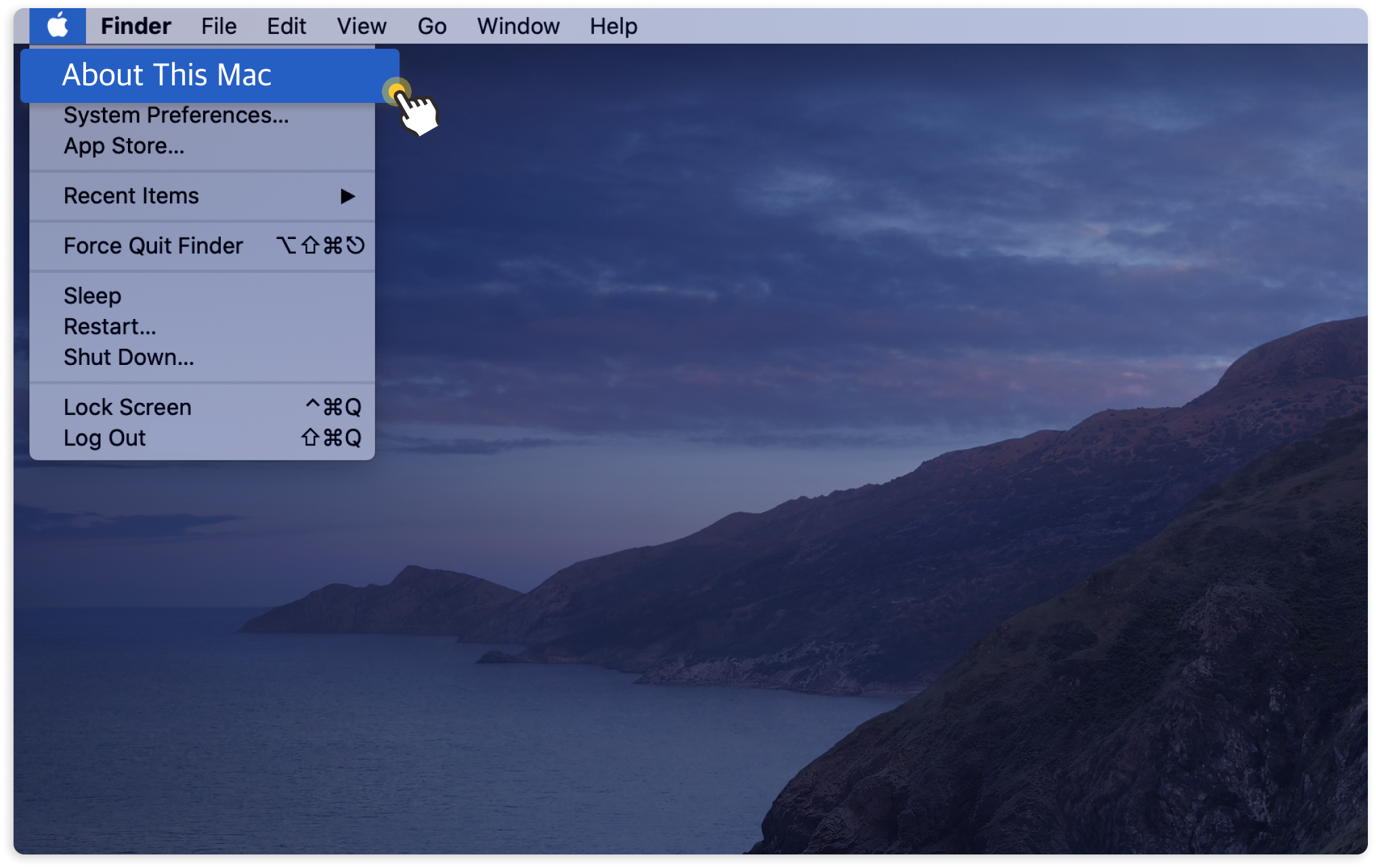Click Lock Screen menu item

pos(202,407)
